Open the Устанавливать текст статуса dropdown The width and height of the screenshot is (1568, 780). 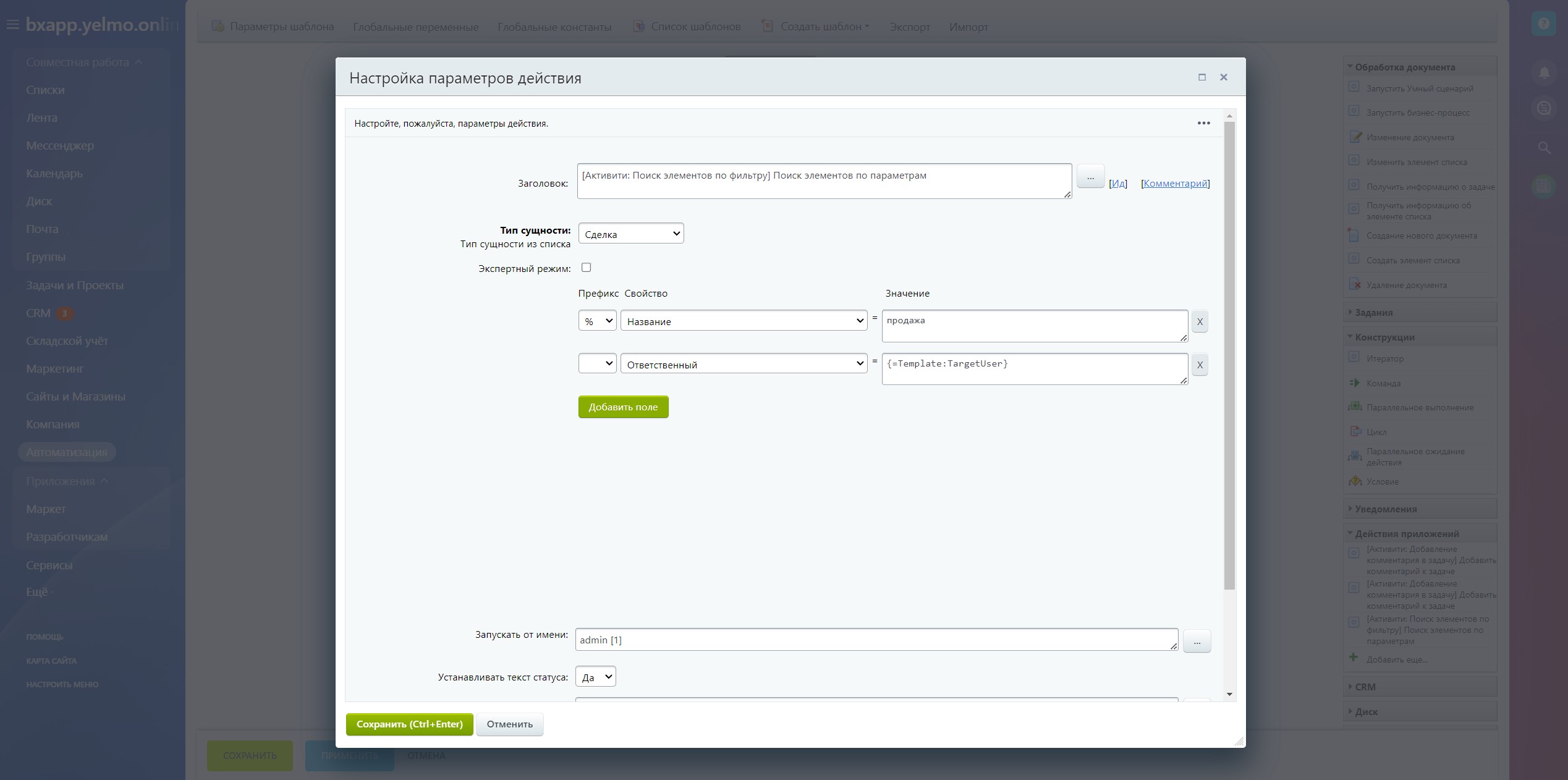[x=595, y=677]
